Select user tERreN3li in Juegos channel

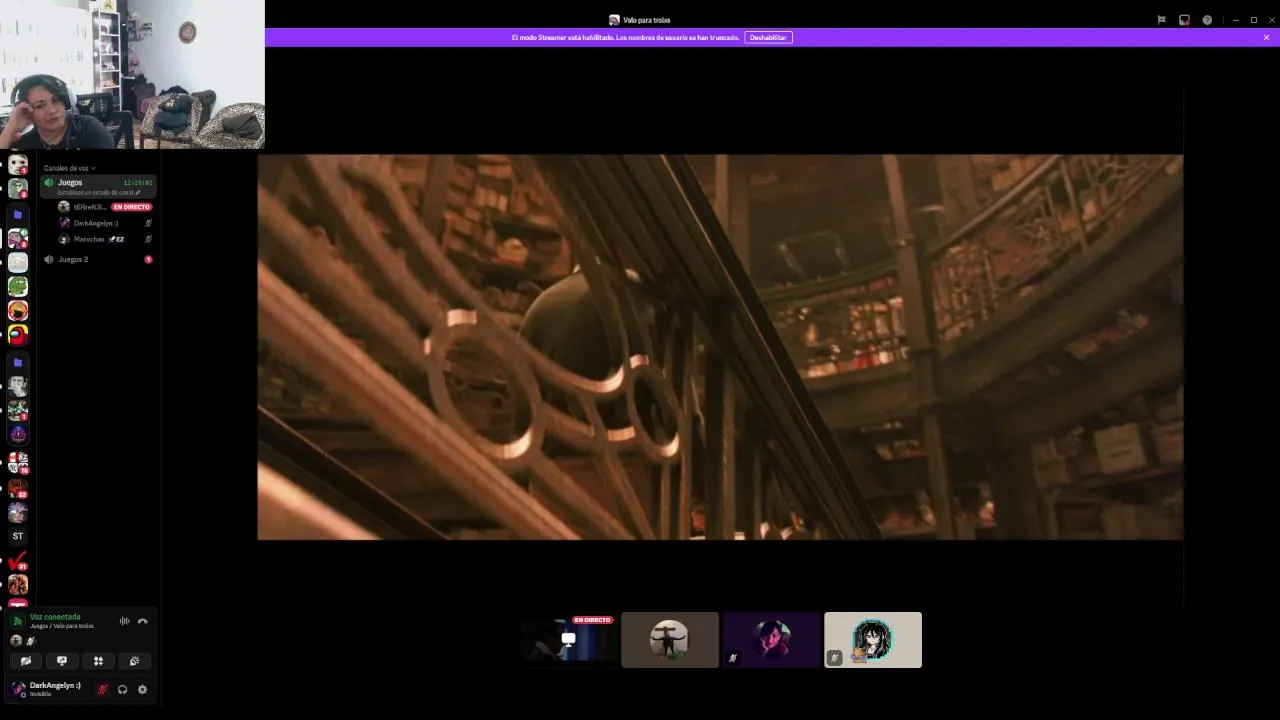click(89, 207)
